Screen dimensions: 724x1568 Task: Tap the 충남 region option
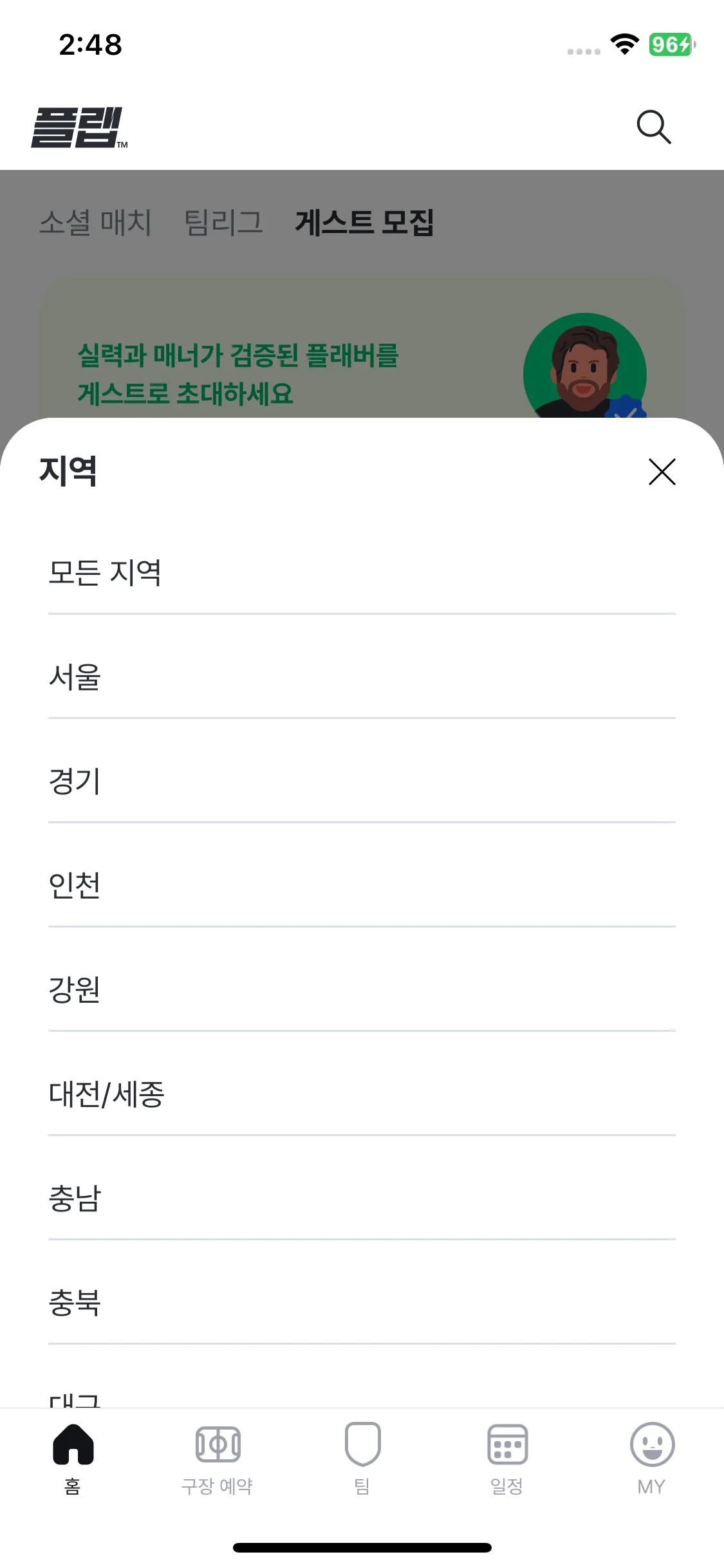[362, 1199]
